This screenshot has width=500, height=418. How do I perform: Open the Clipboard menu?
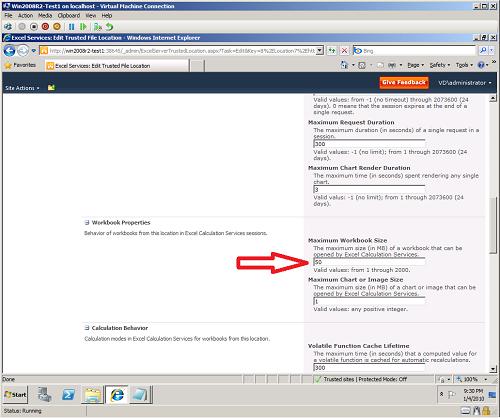click(x=69, y=16)
